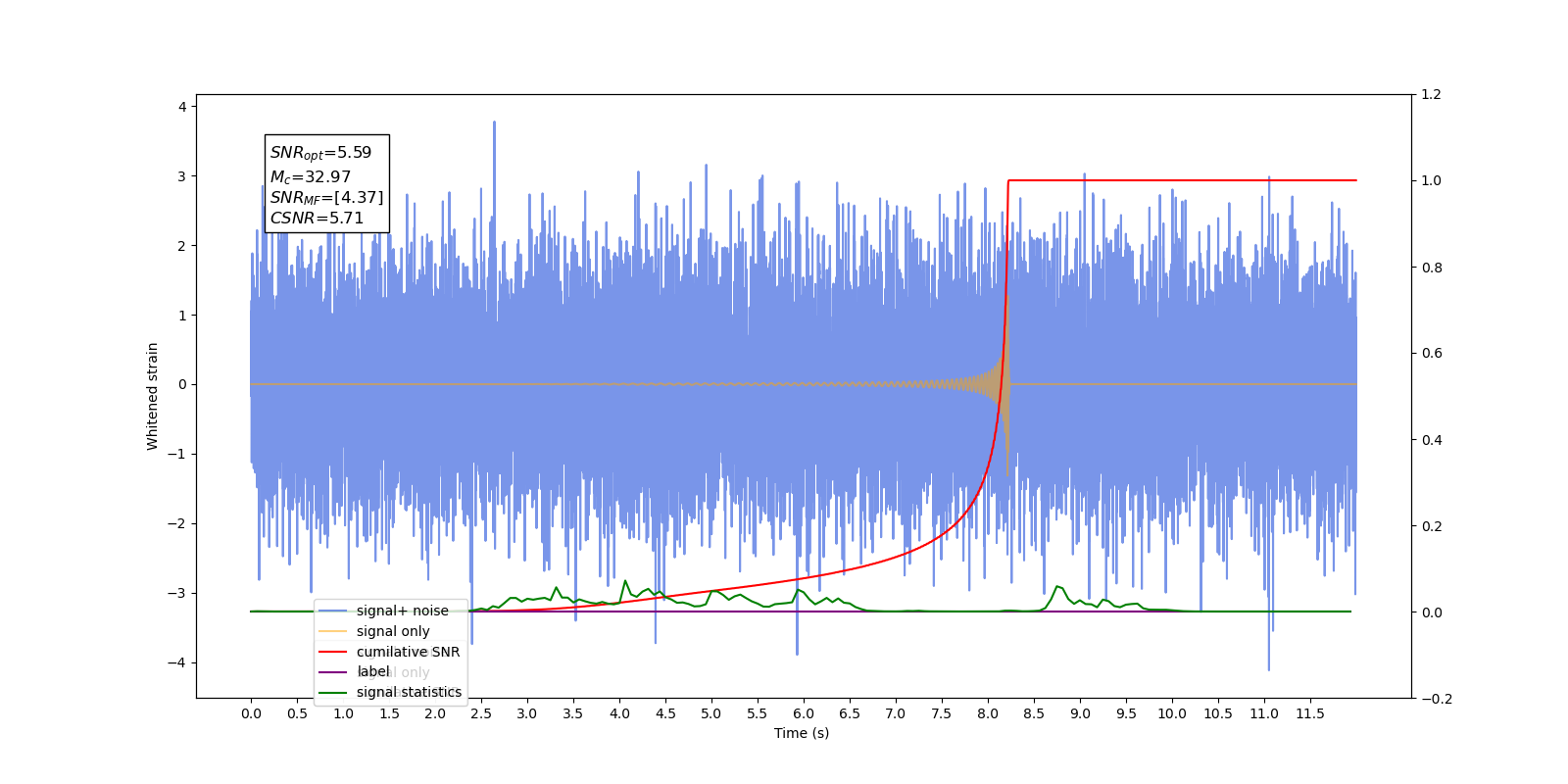Click the 0.6 tick on the right axis

pos(1432,353)
